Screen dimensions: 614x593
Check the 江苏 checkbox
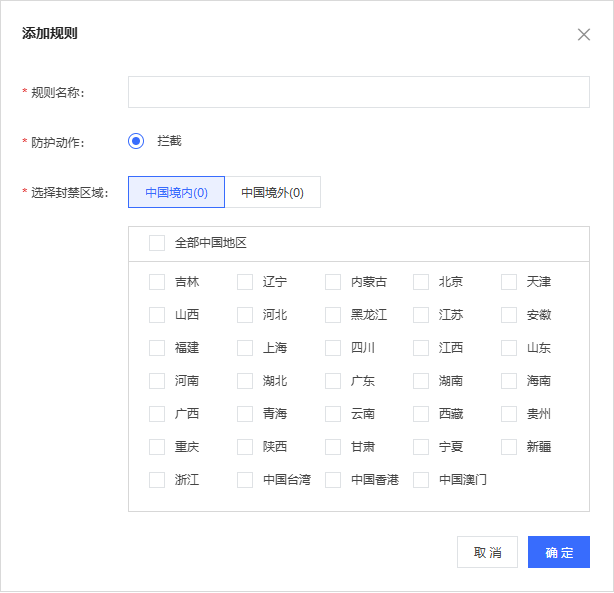point(421,315)
